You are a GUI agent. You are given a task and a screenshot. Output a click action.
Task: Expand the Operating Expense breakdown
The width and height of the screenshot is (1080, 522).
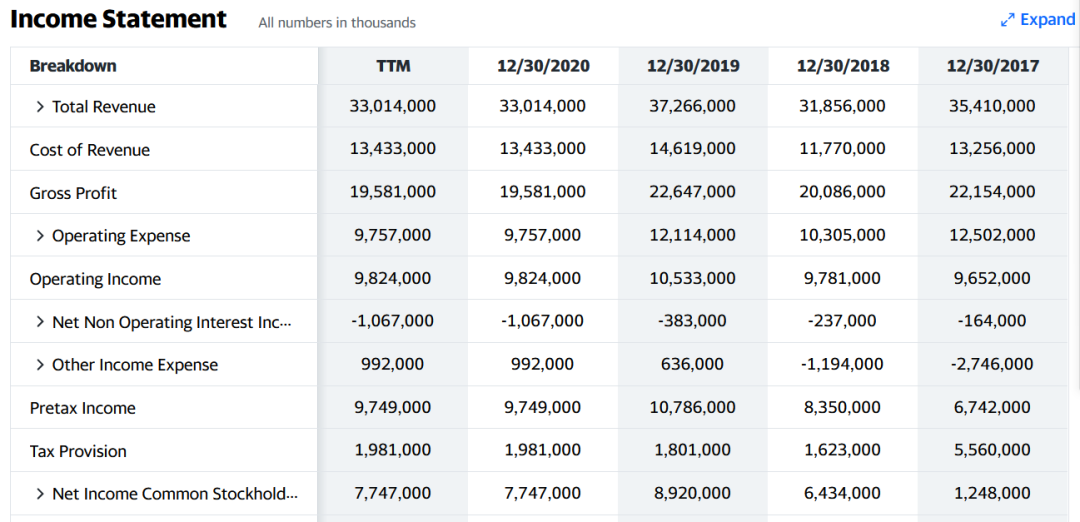click(40, 236)
